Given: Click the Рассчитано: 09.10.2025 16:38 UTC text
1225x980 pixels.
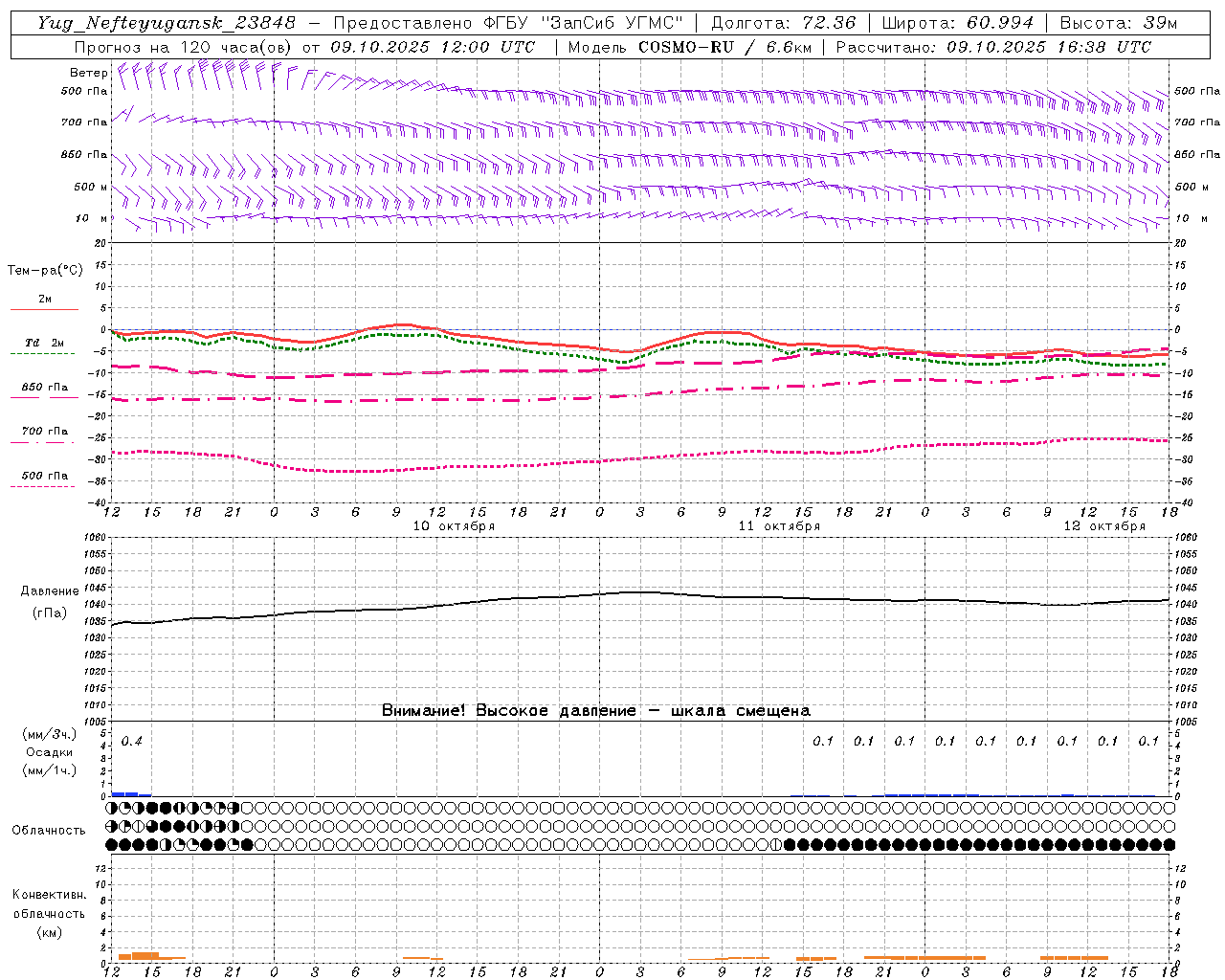Looking at the screenshot, I should [x=993, y=47].
